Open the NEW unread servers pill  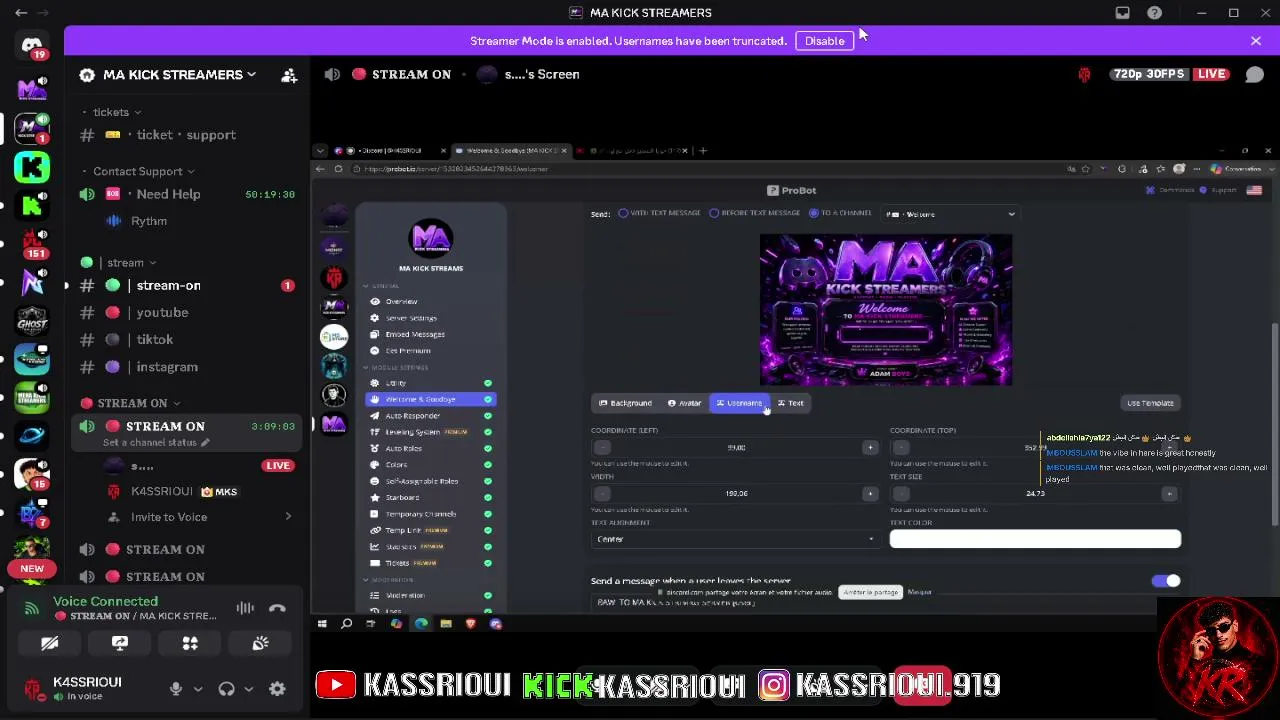[32, 569]
